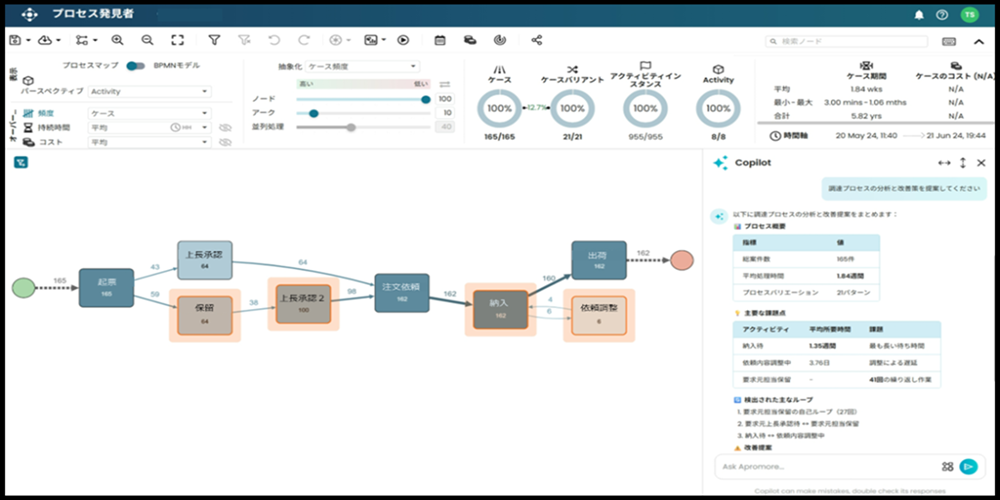This screenshot has height=500, width=1000.
Task: Expand the 頻度 ケース dropdown
Action: (149, 114)
